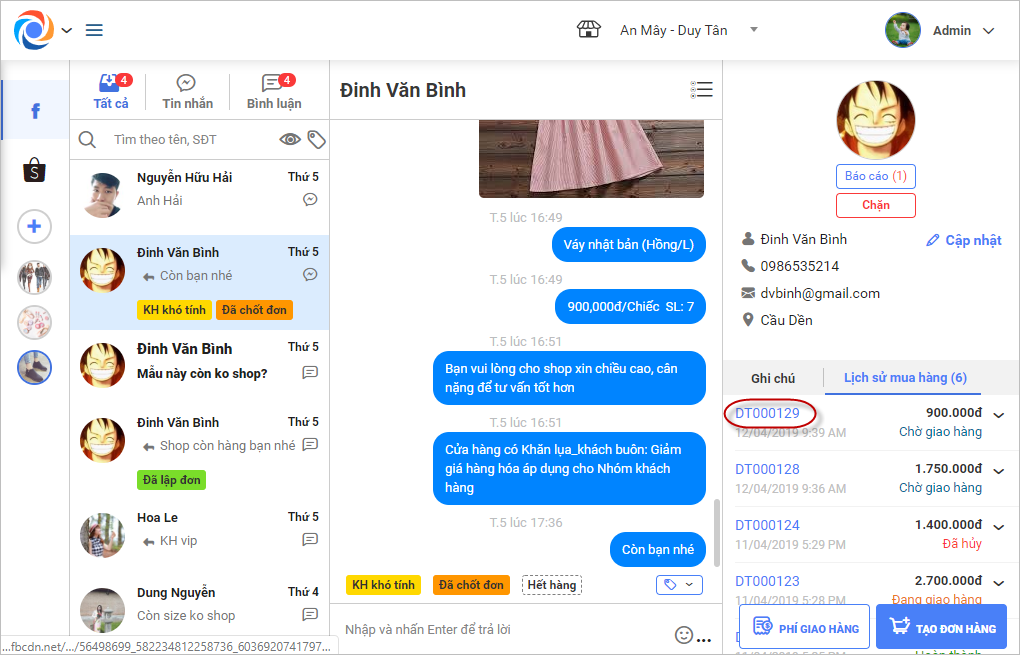The height and width of the screenshot is (655, 1020).
Task: Click the plus icon to add a channel
Action: (x=34, y=226)
